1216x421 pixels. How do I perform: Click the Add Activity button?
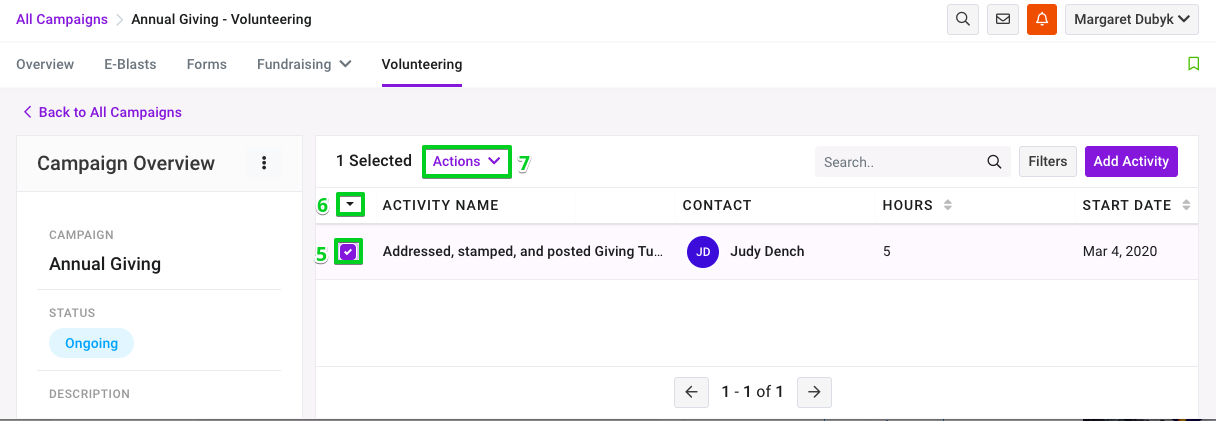[1131, 161]
